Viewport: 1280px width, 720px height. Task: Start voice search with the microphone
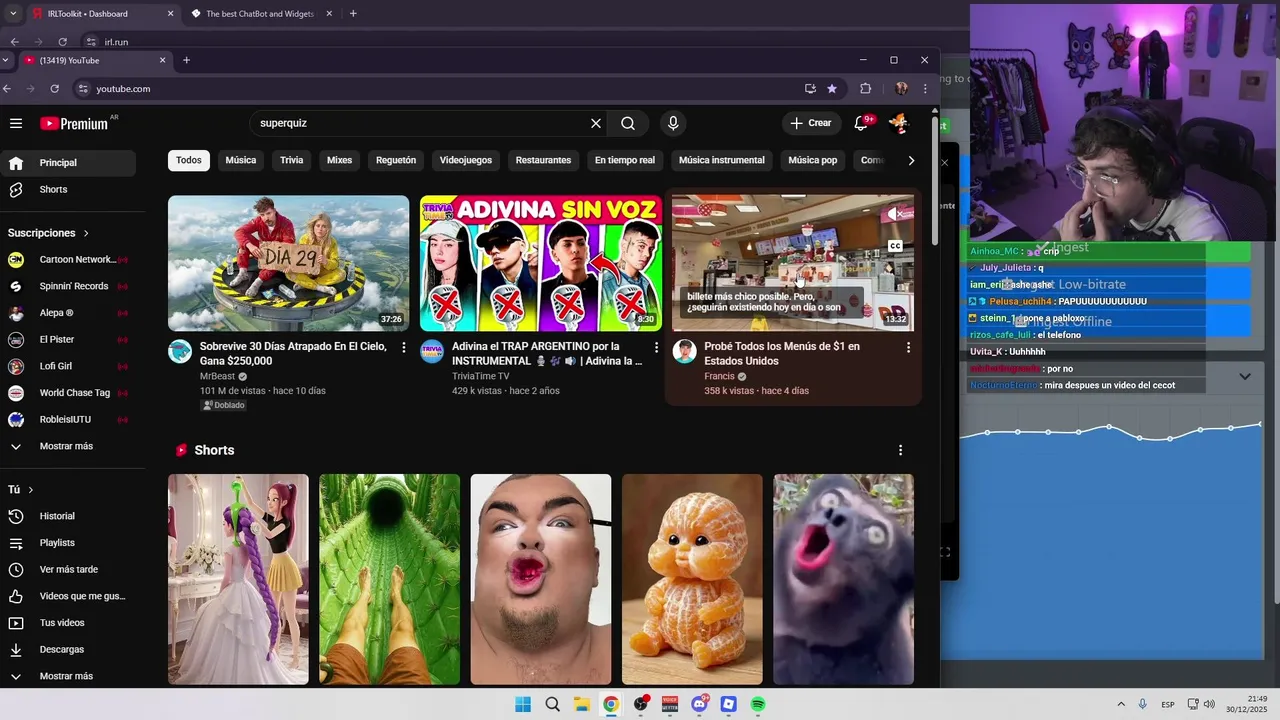coord(673,123)
